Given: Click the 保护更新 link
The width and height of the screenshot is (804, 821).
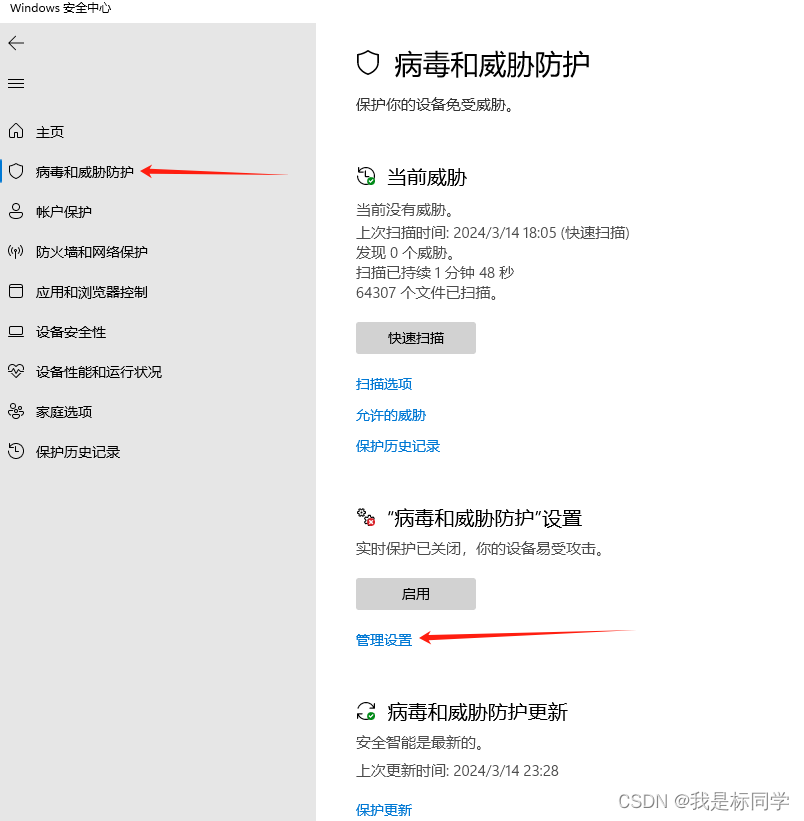Looking at the screenshot, I should point(384,810).
